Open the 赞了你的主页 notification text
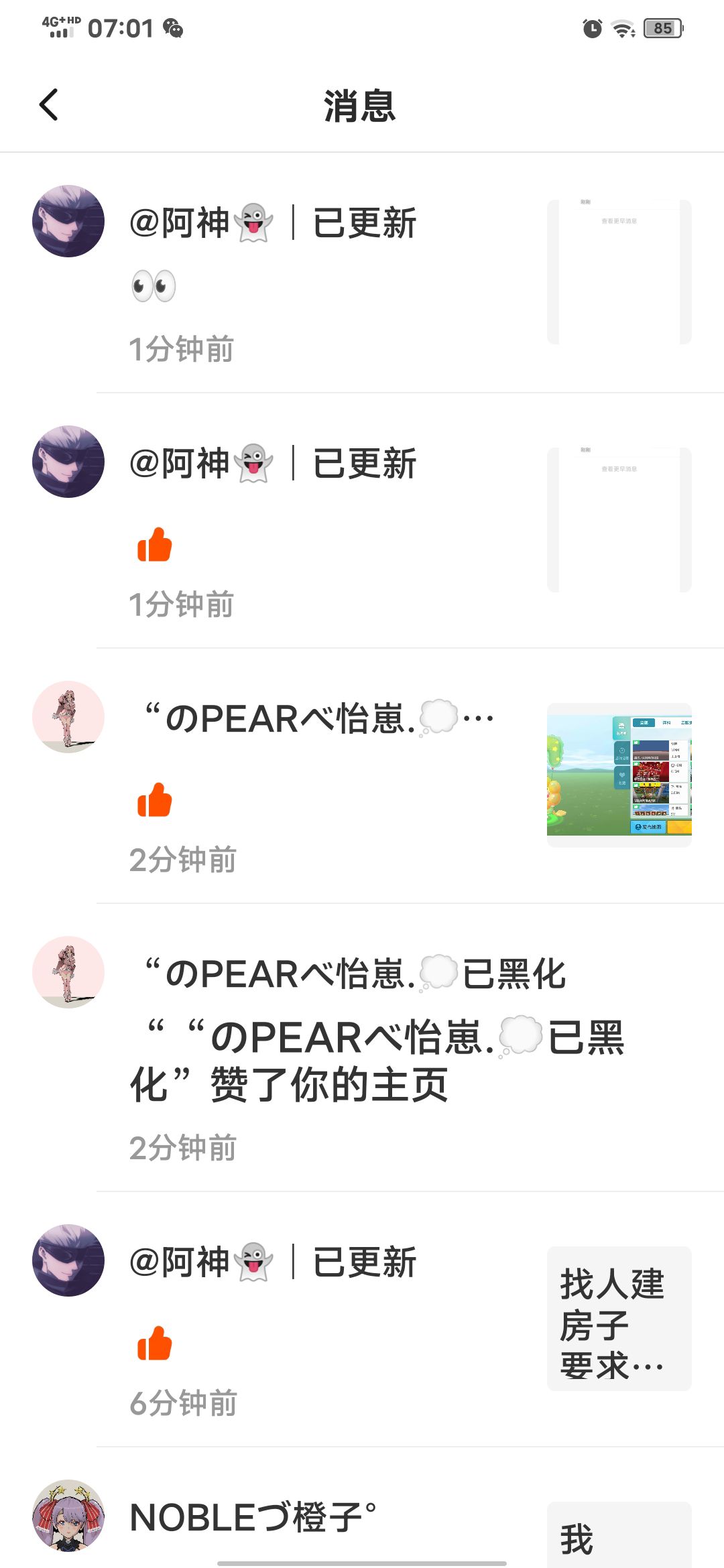The height and width of the screenshot is (1568, 724). point(377,1061)
